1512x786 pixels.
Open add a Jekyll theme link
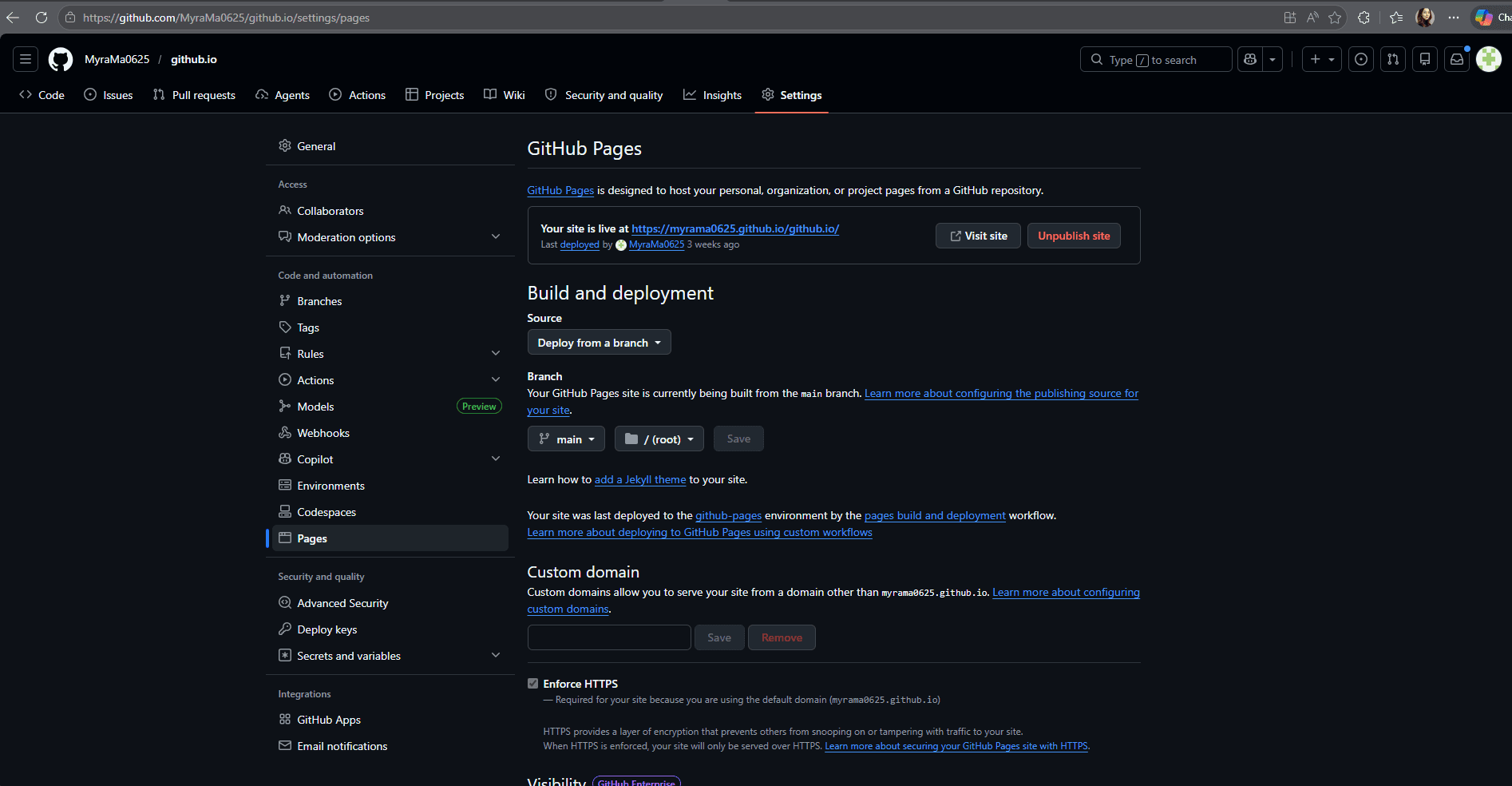click(x=640, y=479)
